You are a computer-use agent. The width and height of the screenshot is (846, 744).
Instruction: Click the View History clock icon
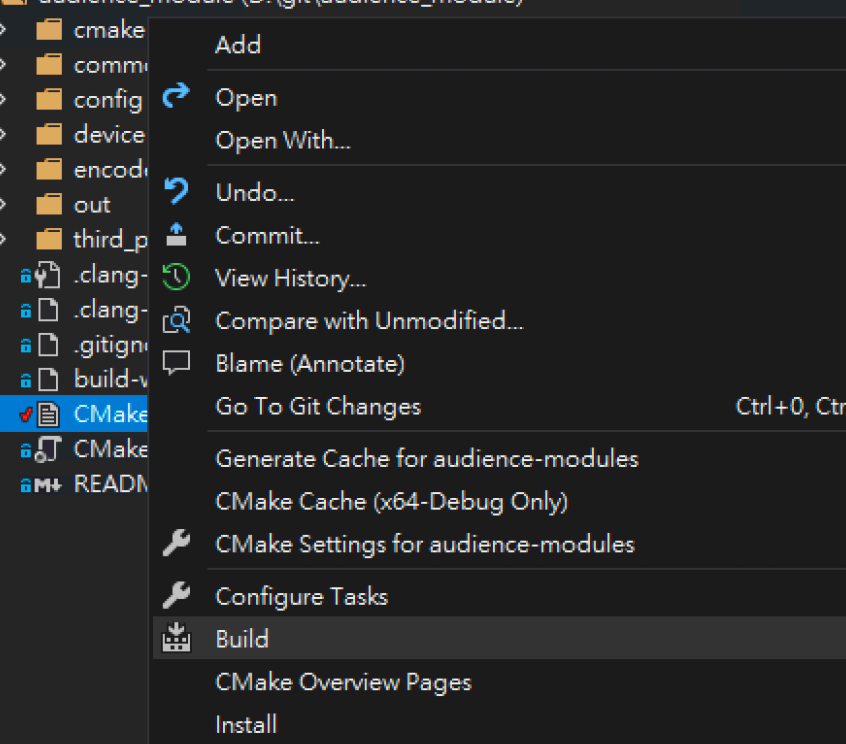(177, 278)
